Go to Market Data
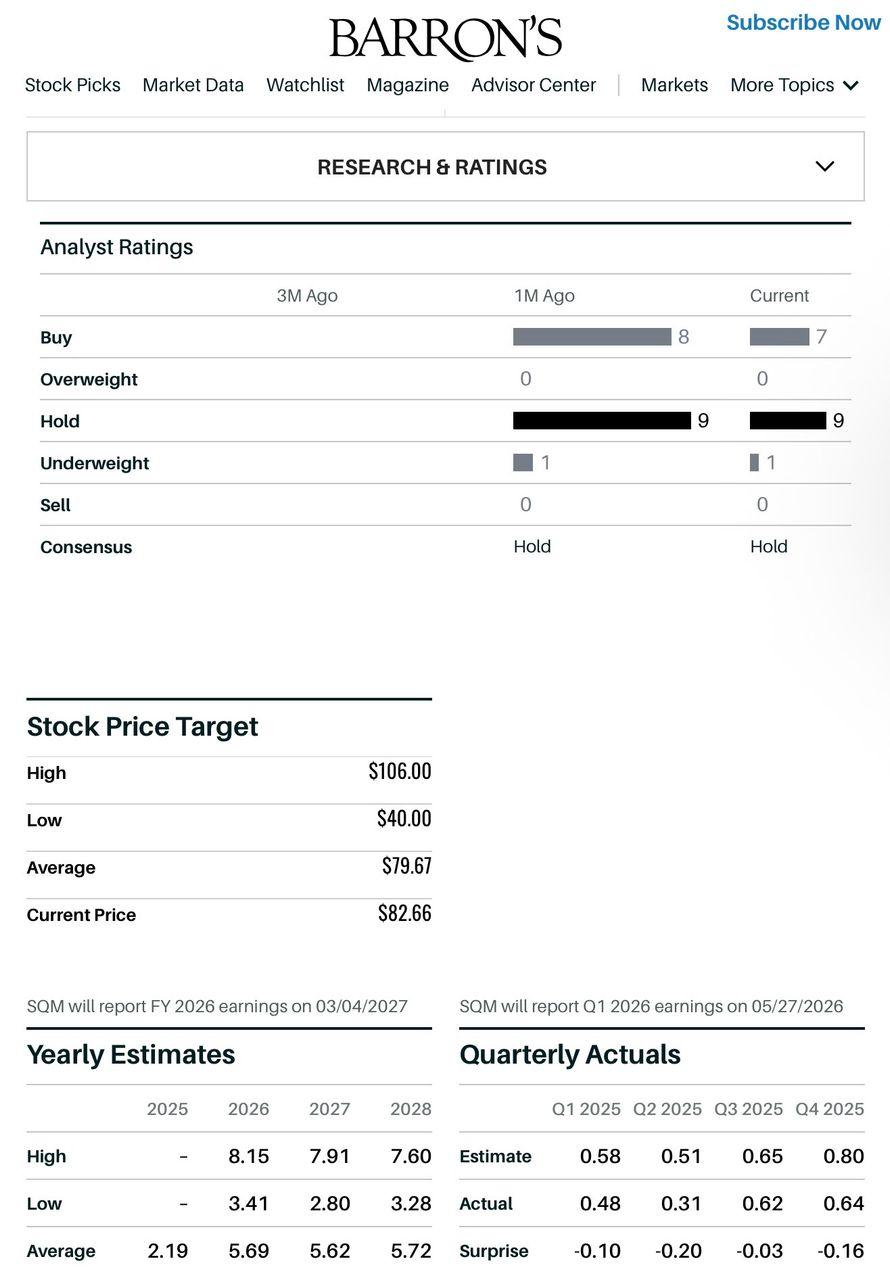This screenshot has height=1280, width=890. (193, 85)
